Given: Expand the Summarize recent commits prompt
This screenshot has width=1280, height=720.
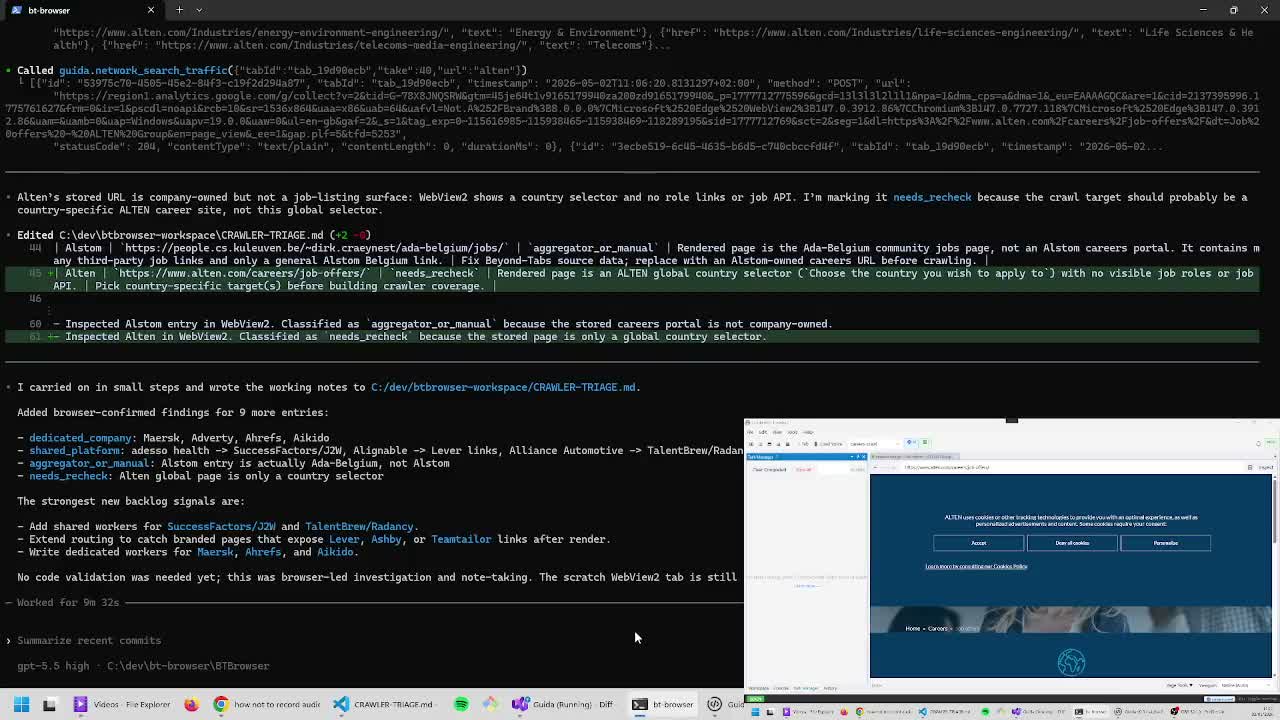Looking at the screenshot, I should tap(89, 640).
